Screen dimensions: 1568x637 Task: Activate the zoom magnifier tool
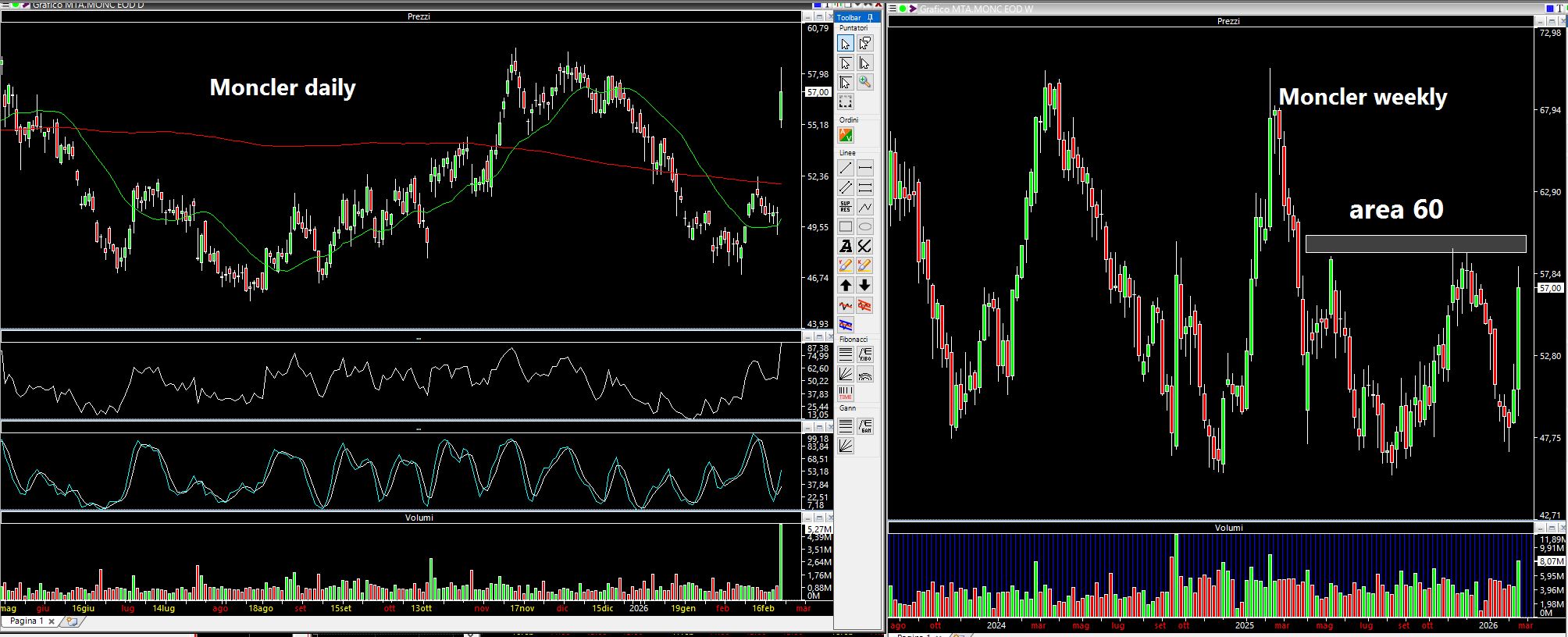click(x=864, y=82)
